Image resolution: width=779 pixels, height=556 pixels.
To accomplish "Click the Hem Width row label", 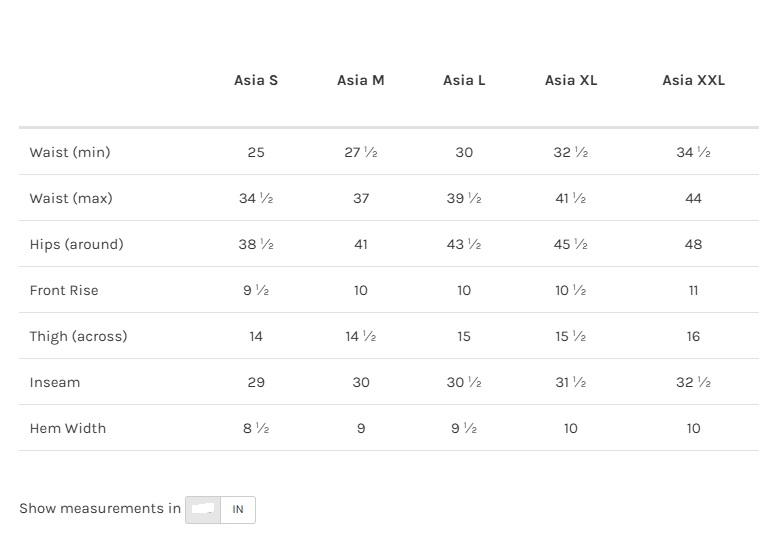I will click(x=68, y=428).
